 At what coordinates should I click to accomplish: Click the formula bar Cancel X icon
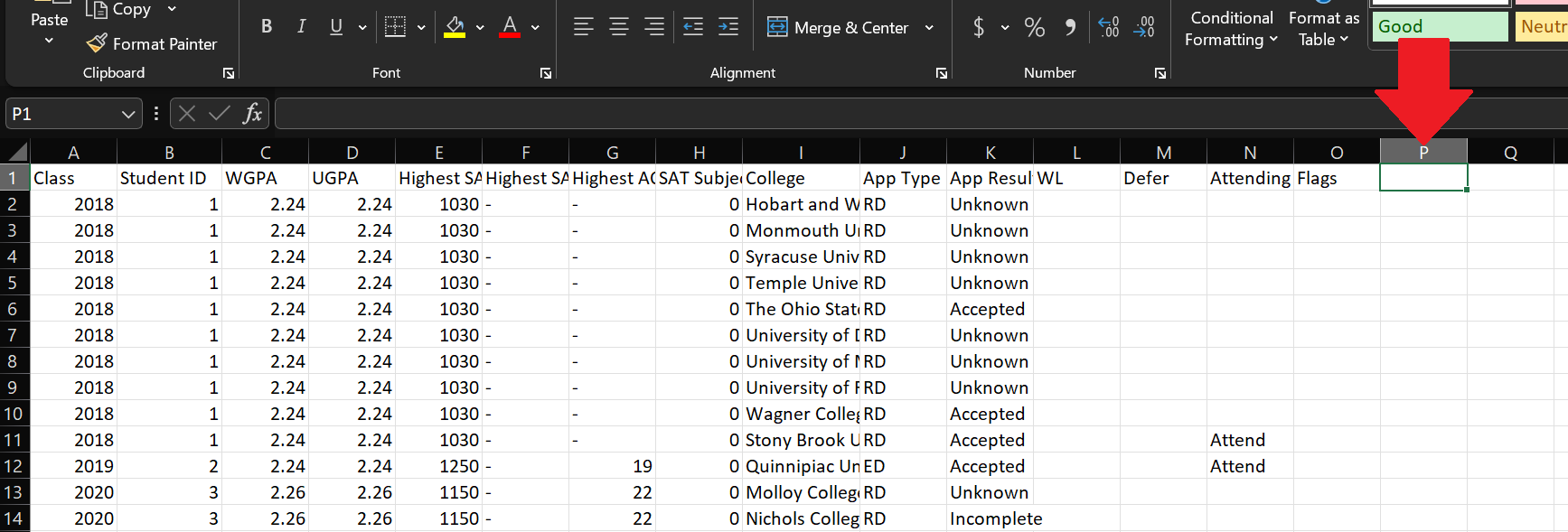point(187,113)
